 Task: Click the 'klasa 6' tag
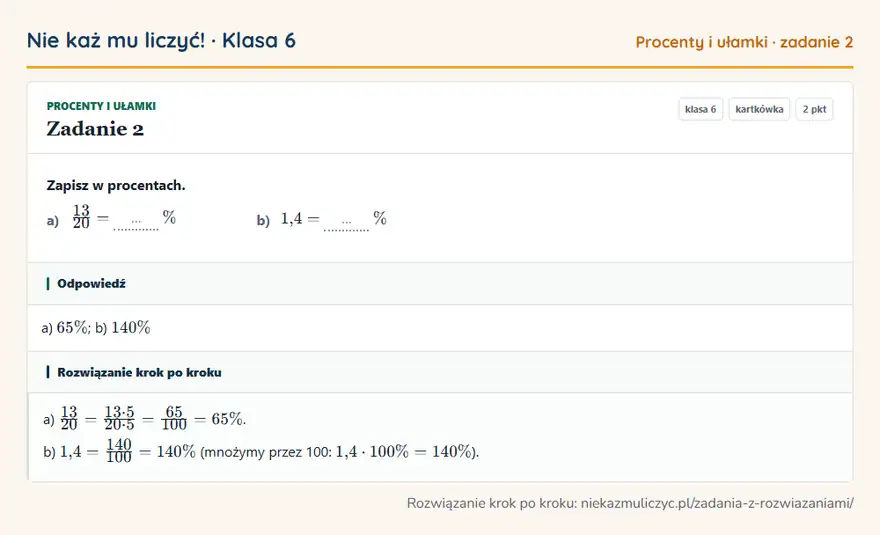(x=700, y=109)
